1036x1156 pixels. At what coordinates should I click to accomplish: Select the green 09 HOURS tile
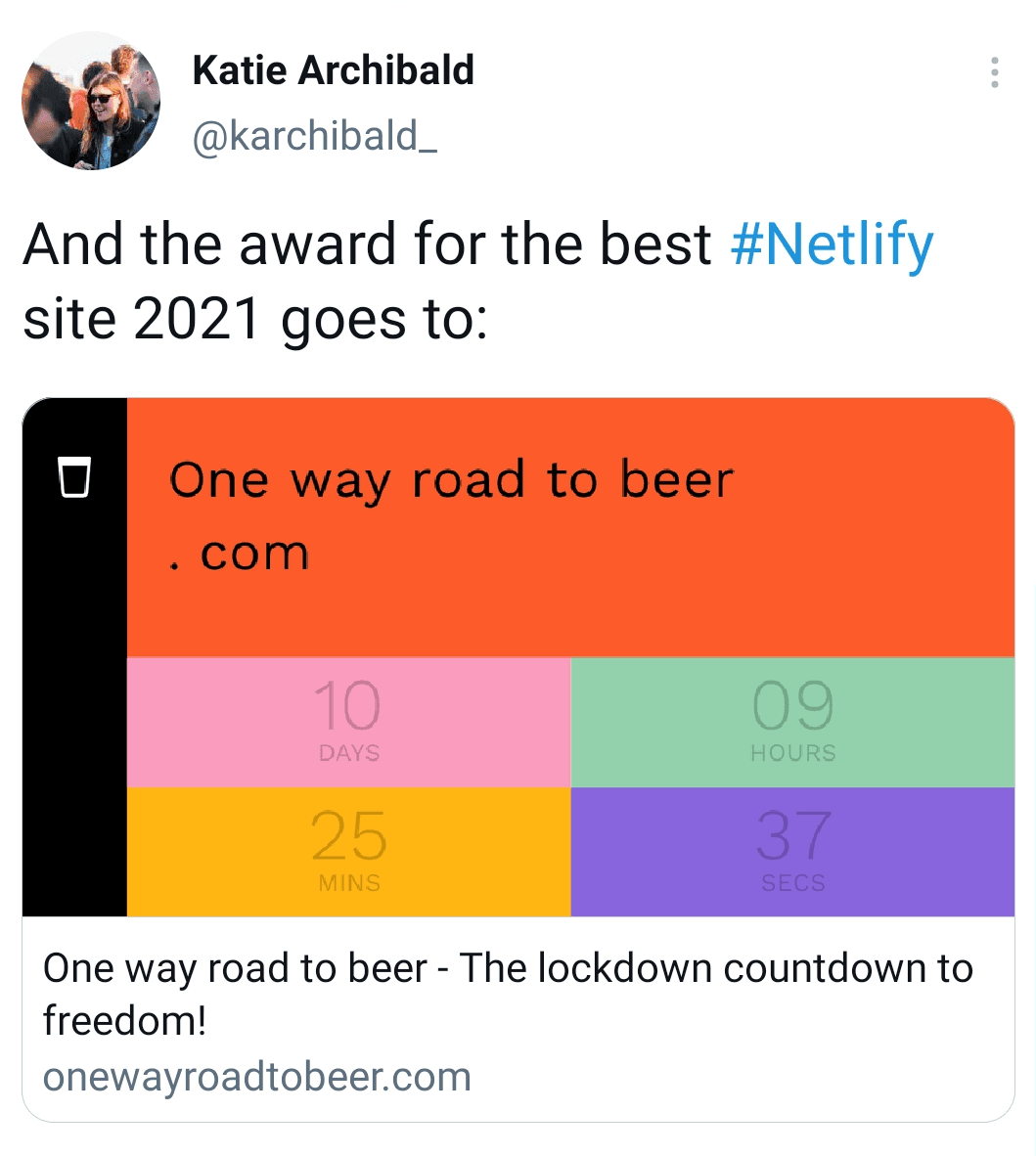[792, 722]
